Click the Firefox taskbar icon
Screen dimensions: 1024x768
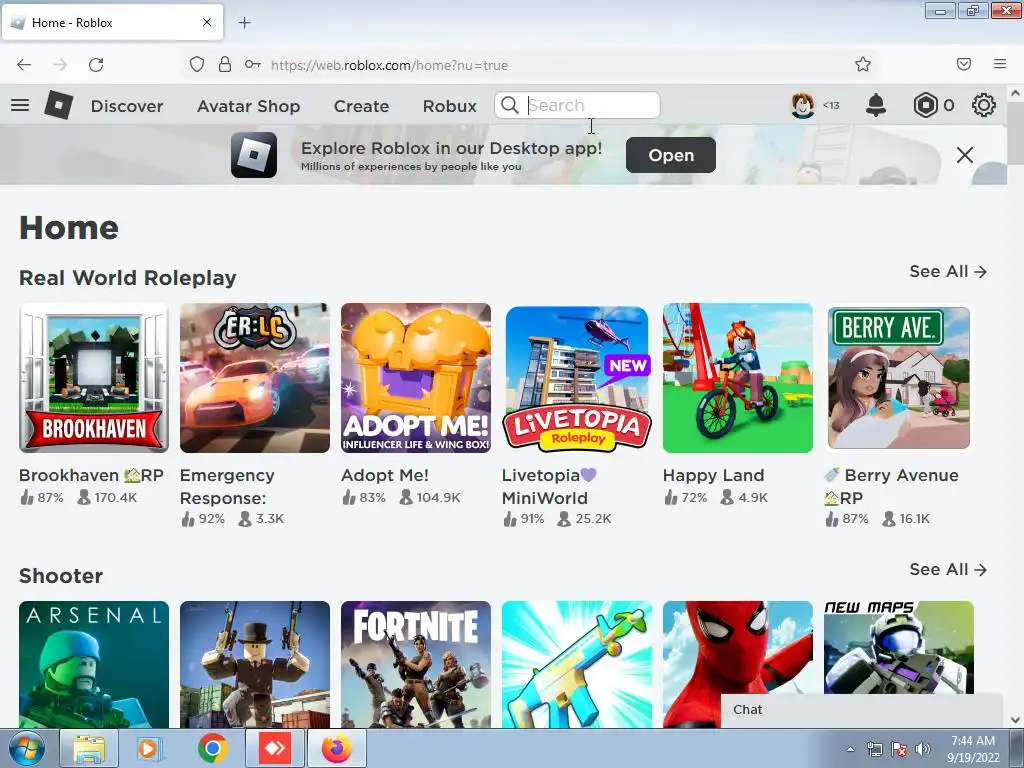[337, 748]
